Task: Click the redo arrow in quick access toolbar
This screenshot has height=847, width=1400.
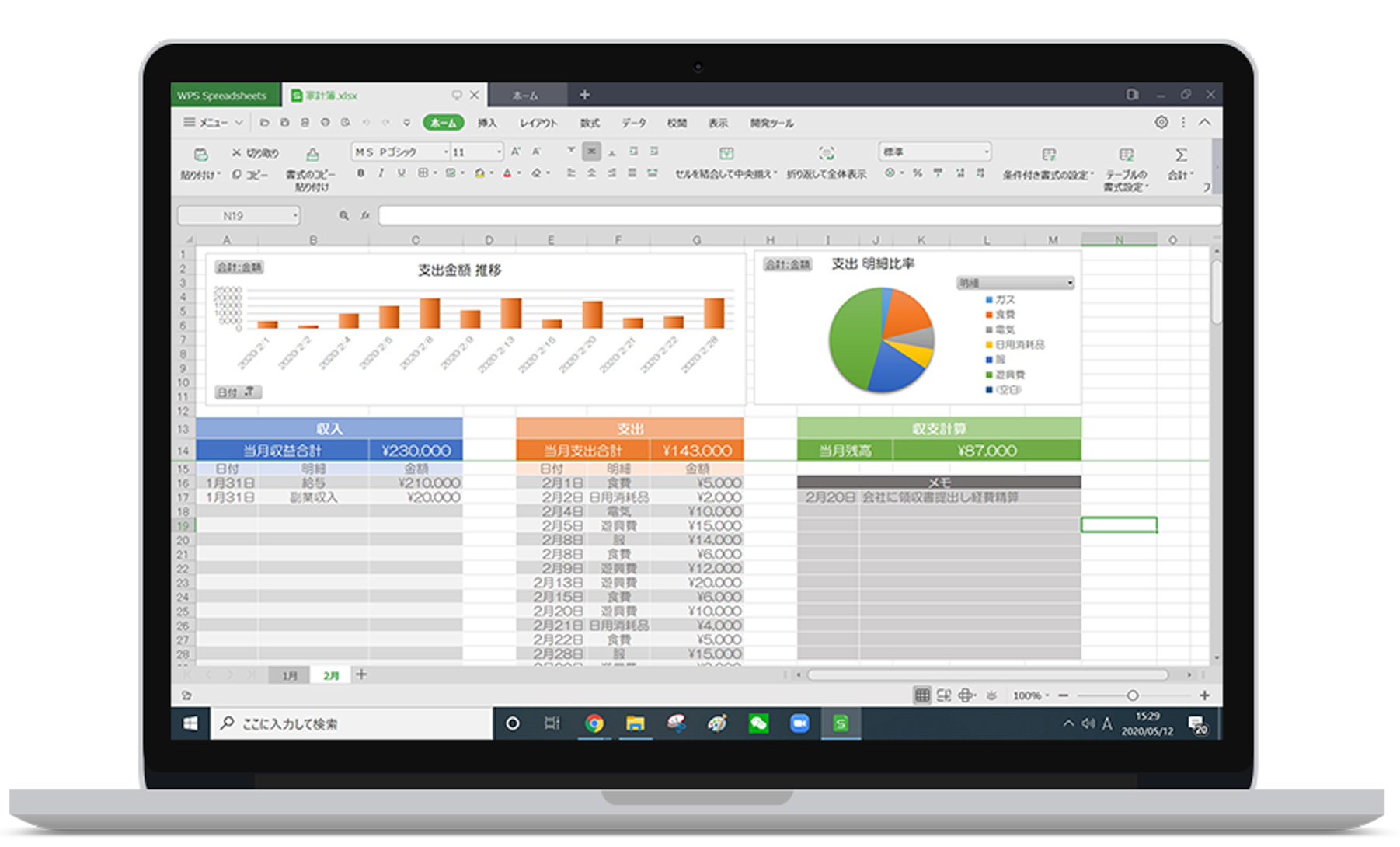Action: tap(385, 123)
